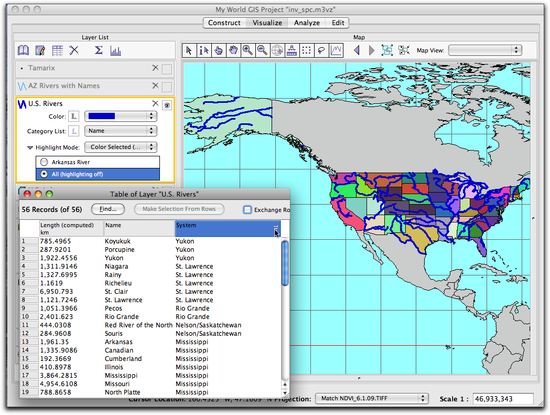Open the histogram chart icon
The height and width of the screenshot is (415, 550).
coord(115,51)
